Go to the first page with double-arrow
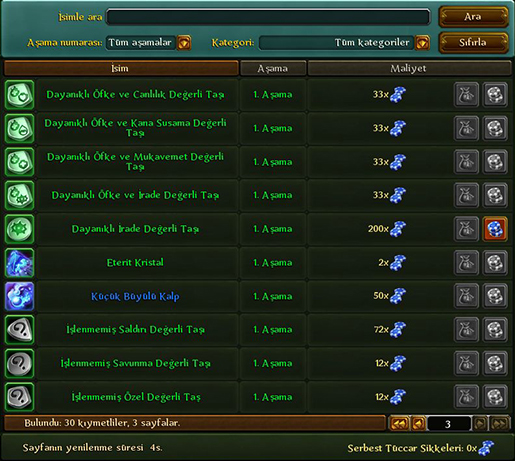This screenshot has width=515, height=461. [x=399, y=424]
